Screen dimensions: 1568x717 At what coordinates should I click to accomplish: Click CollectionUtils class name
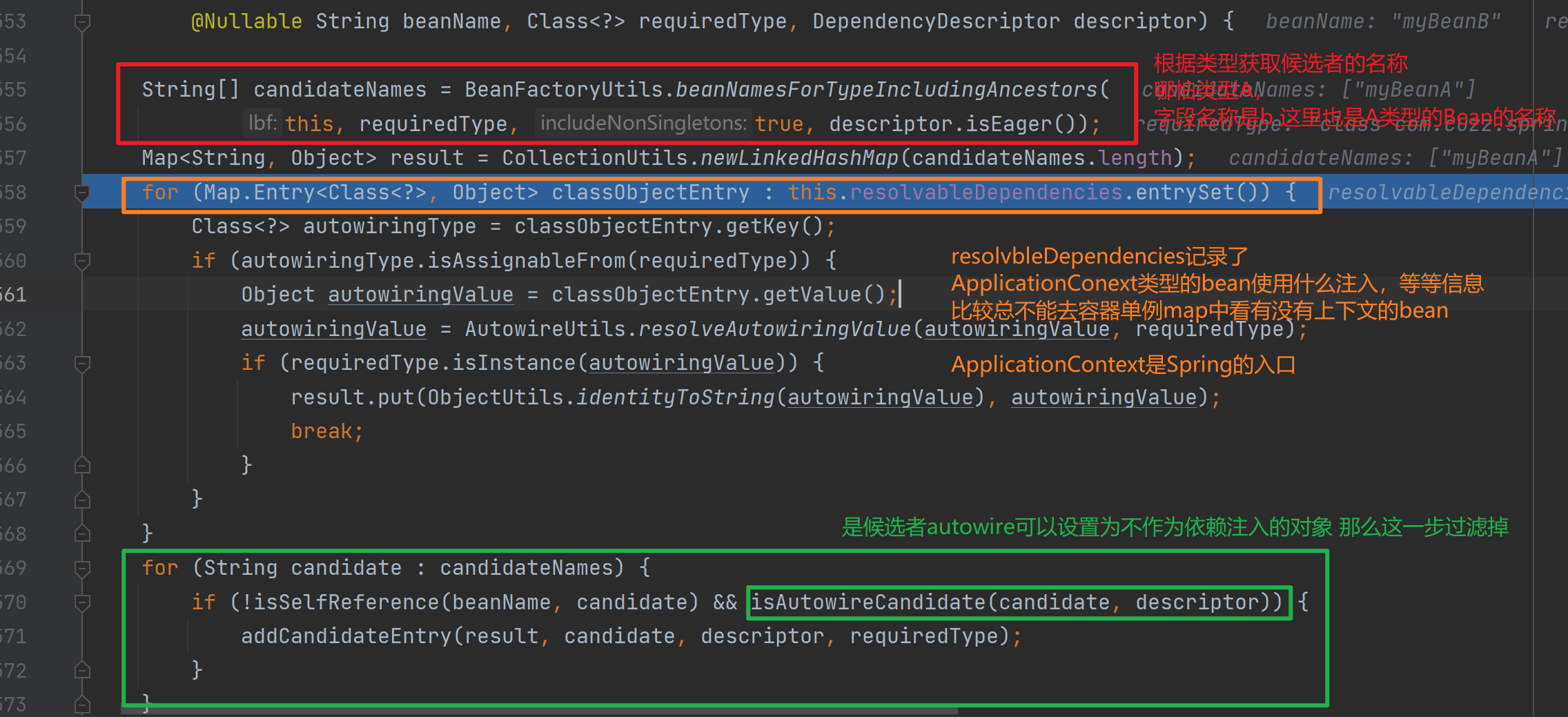pyautogui.click(x=595, y=158)
